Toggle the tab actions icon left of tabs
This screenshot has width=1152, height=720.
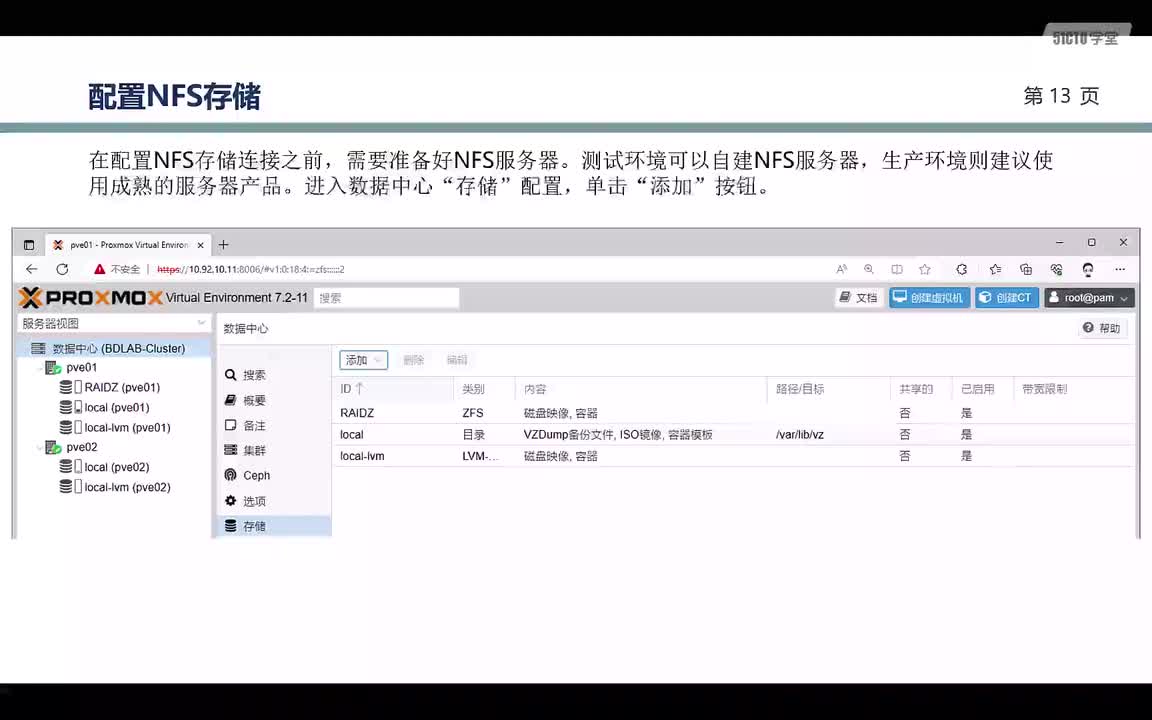pos(29,245)
